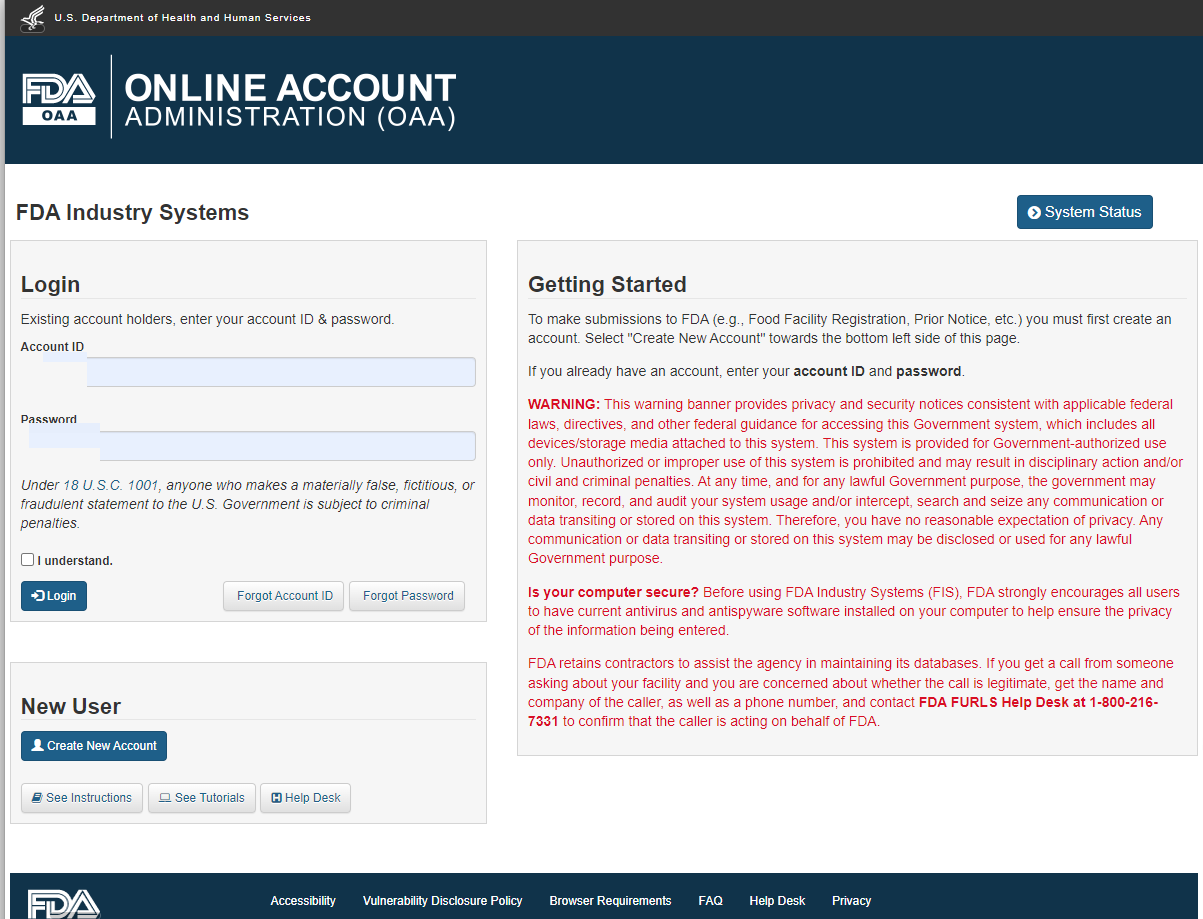The height and width of the screenshot is (919, 1203).
Task: Click 'ONLINE ACCOUNT ADMINISTRATION (OAA)' title
Action: [290, 101]
